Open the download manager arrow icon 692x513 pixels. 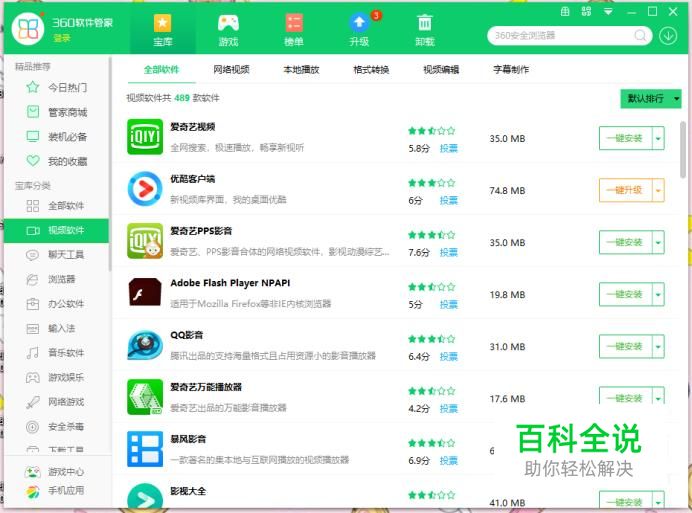coord(668,35)
